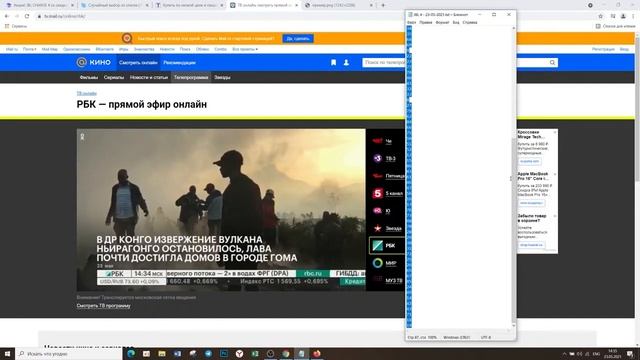The image size is (640, 360).
Task: Switch to the second browser tab
Action: (115, 5)
